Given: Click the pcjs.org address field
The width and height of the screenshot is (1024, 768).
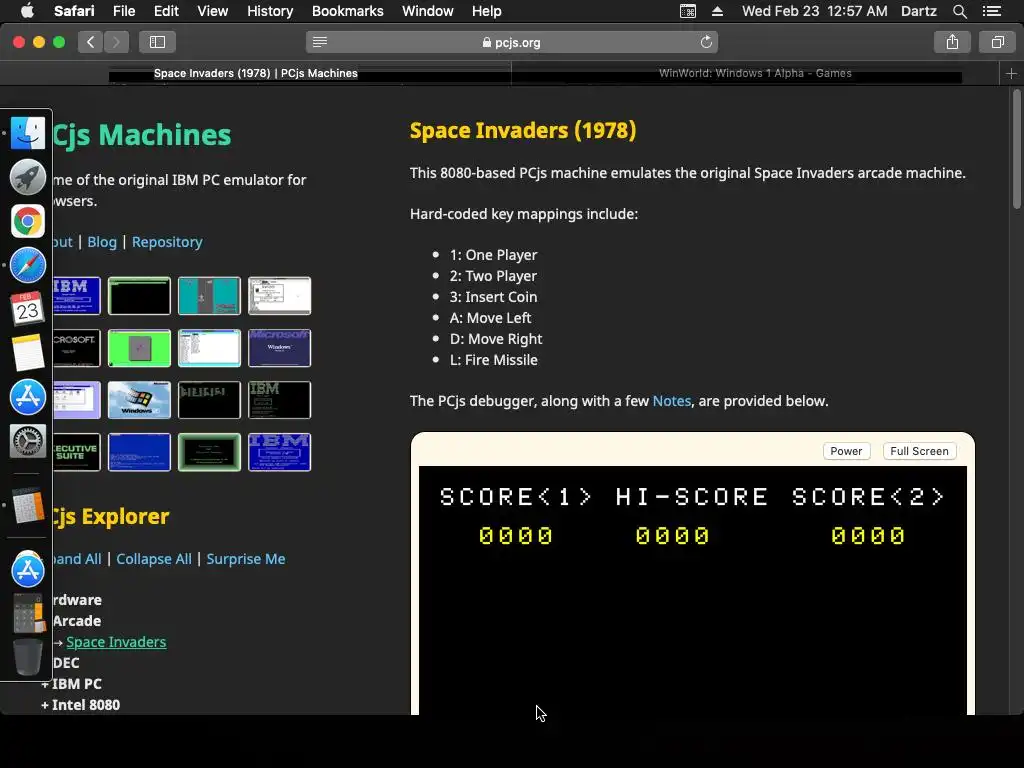Looking at the screenshot, I should tap(512, 42).
